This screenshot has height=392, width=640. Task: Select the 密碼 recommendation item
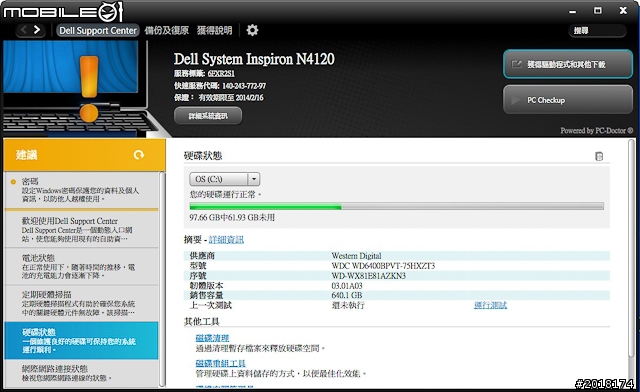(x=81, y=190)
